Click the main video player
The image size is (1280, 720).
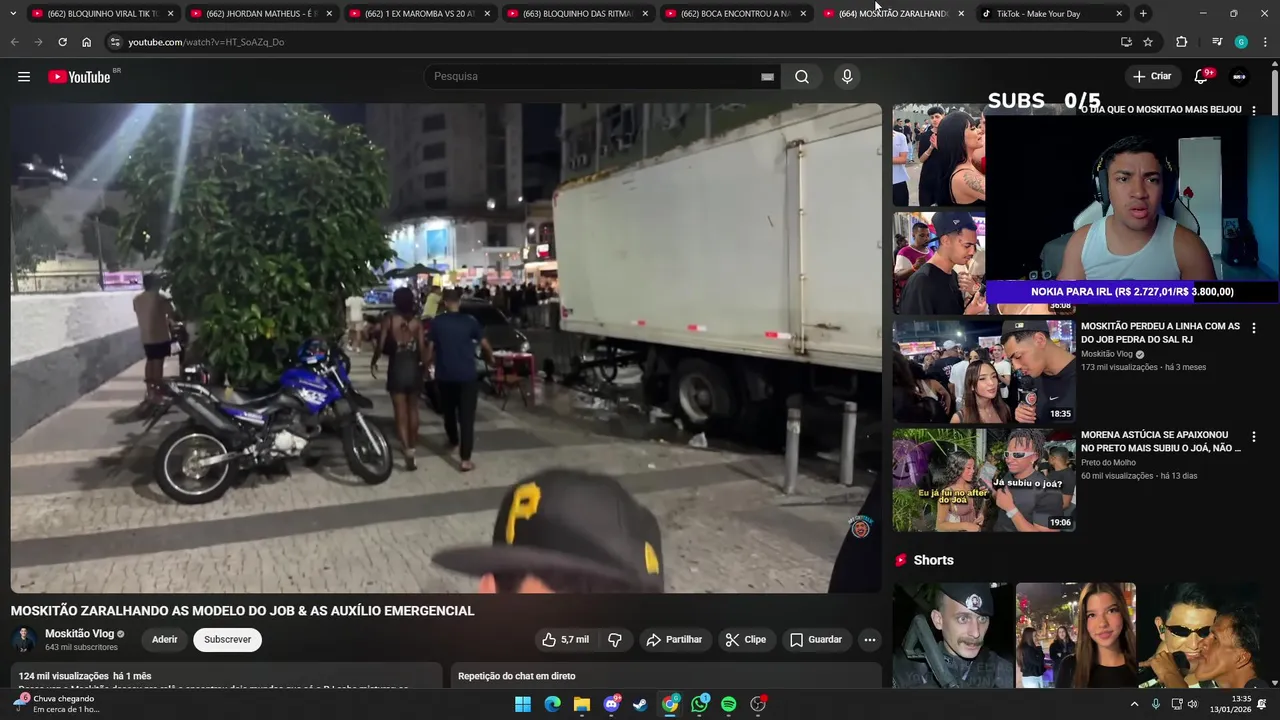click(446, 348)
